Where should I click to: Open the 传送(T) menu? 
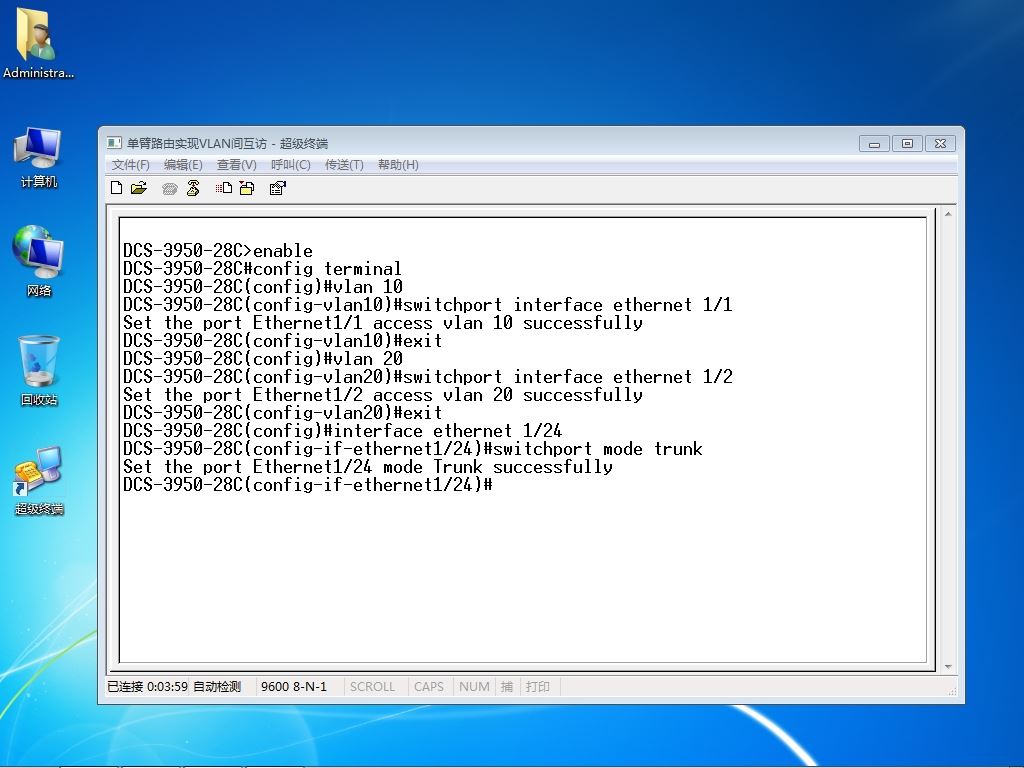point(344,165)
